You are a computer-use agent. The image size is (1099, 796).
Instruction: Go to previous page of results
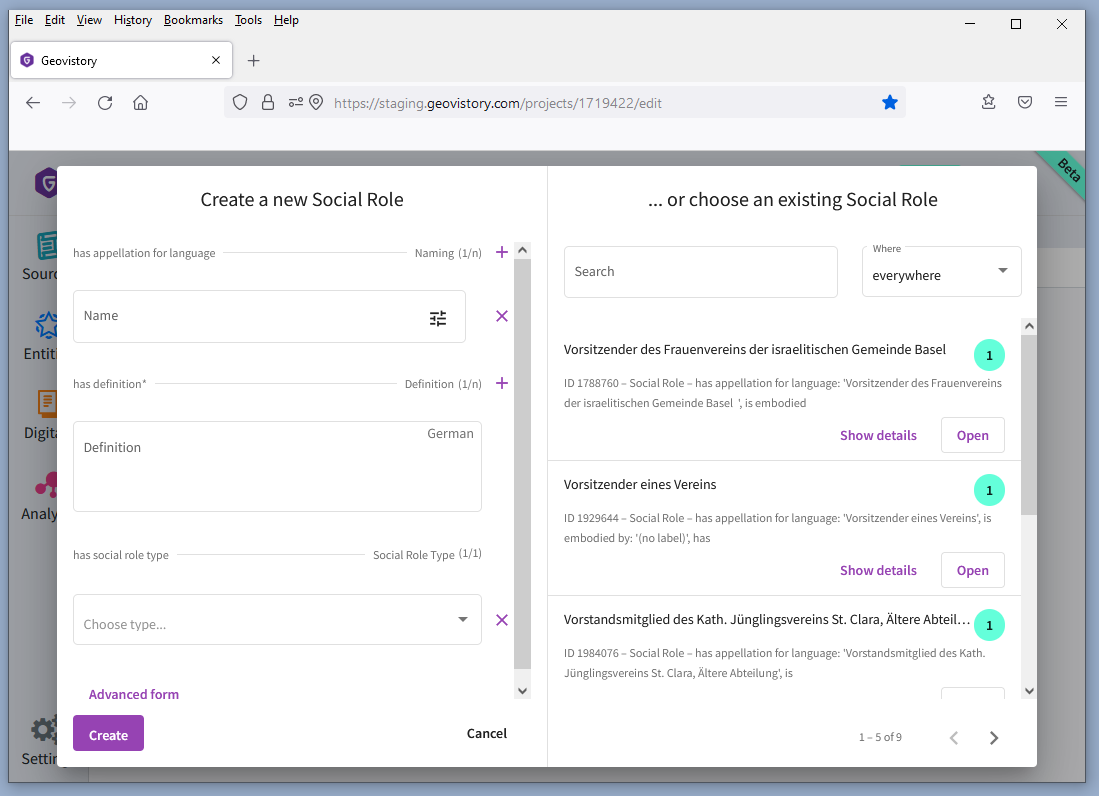coord(954,738)
